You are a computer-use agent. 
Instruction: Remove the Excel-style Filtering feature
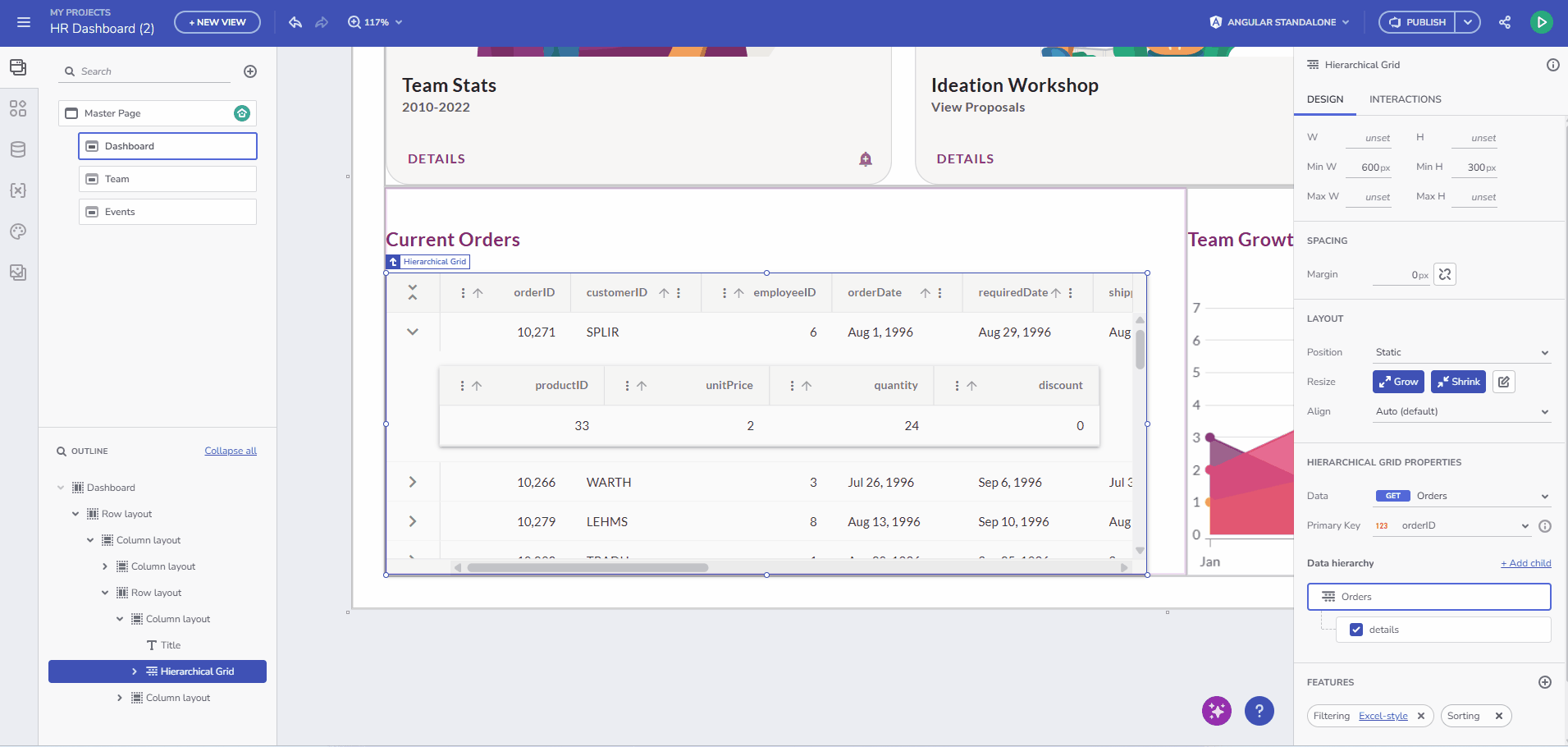pyautogui.click(x=1420, y=715)
